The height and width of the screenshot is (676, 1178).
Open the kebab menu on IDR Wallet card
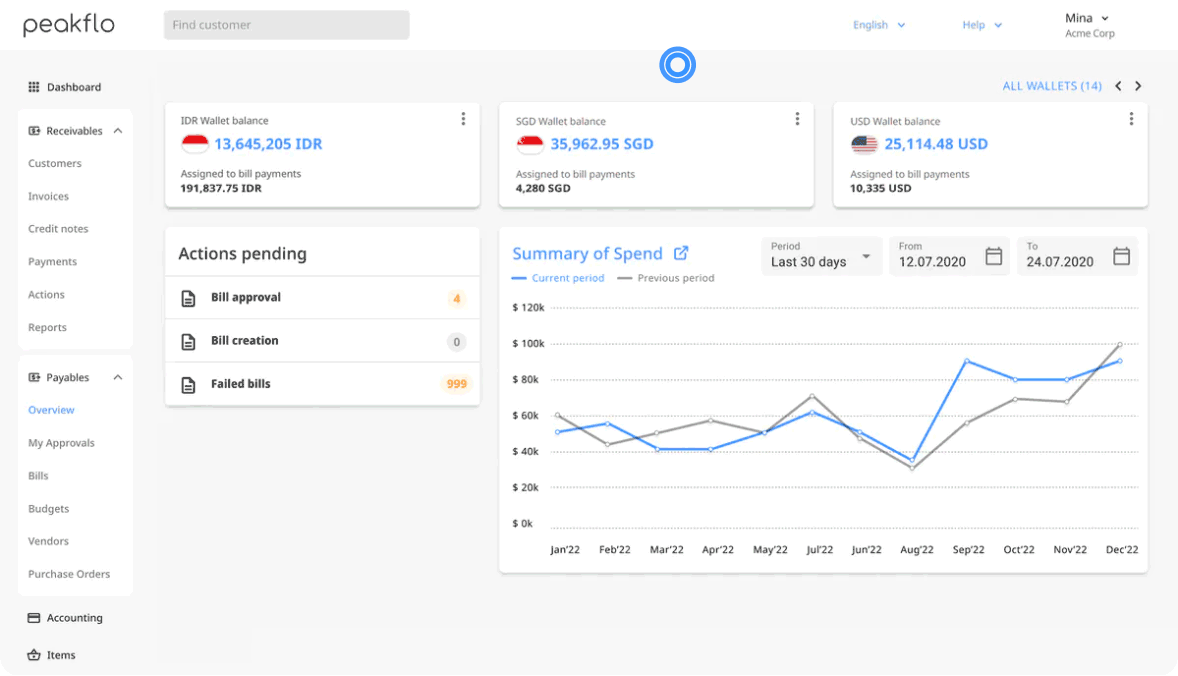coord(463,118)
